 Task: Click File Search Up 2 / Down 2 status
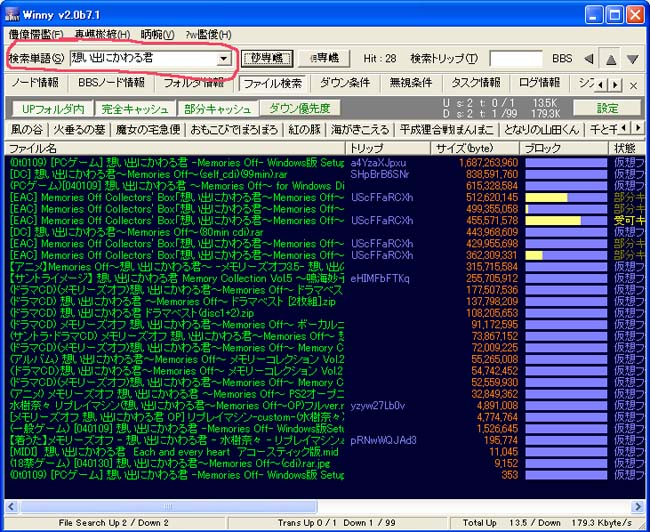coord(114,523)
